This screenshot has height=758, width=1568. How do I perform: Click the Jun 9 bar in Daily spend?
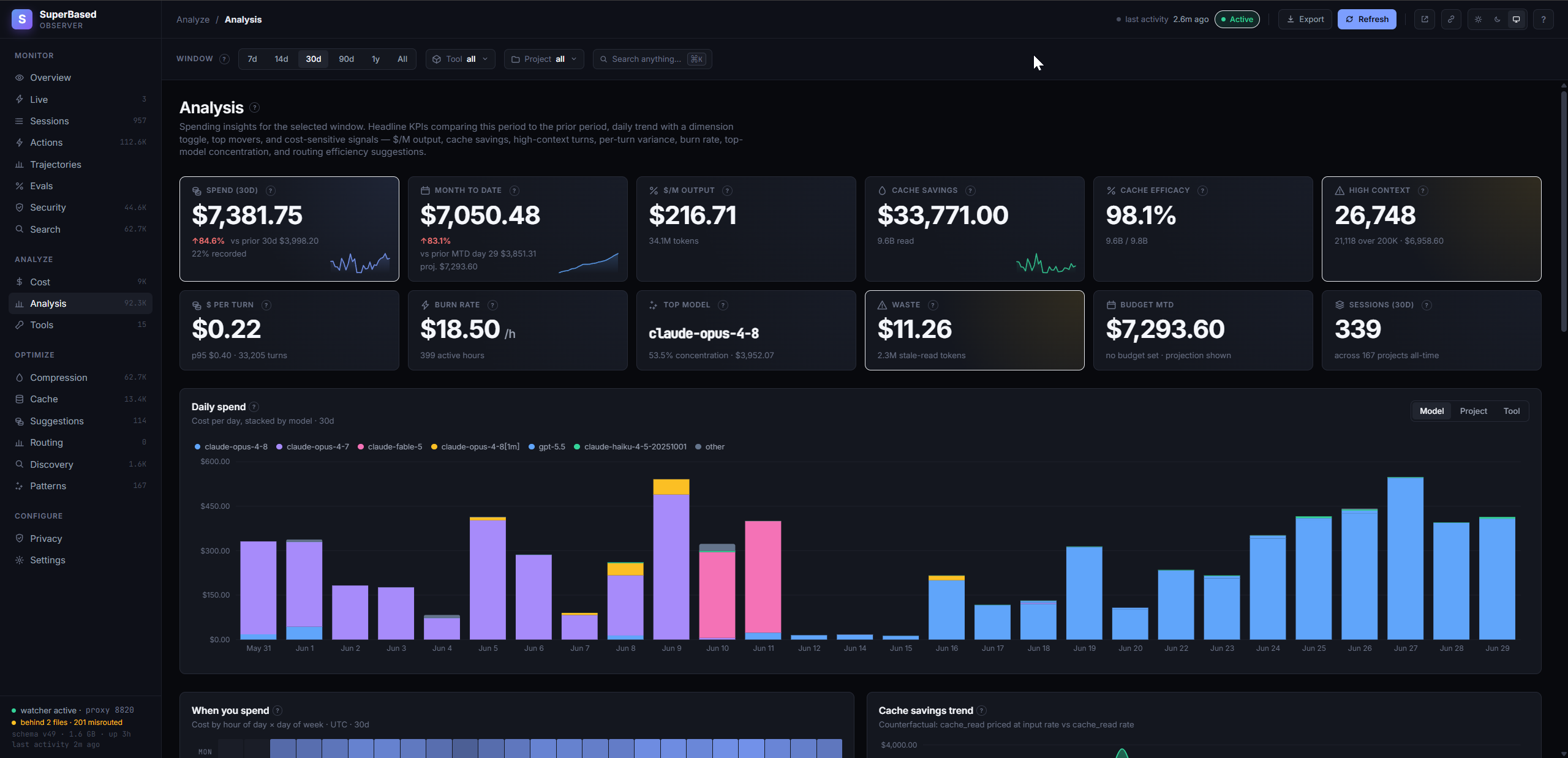click(671, 560)
